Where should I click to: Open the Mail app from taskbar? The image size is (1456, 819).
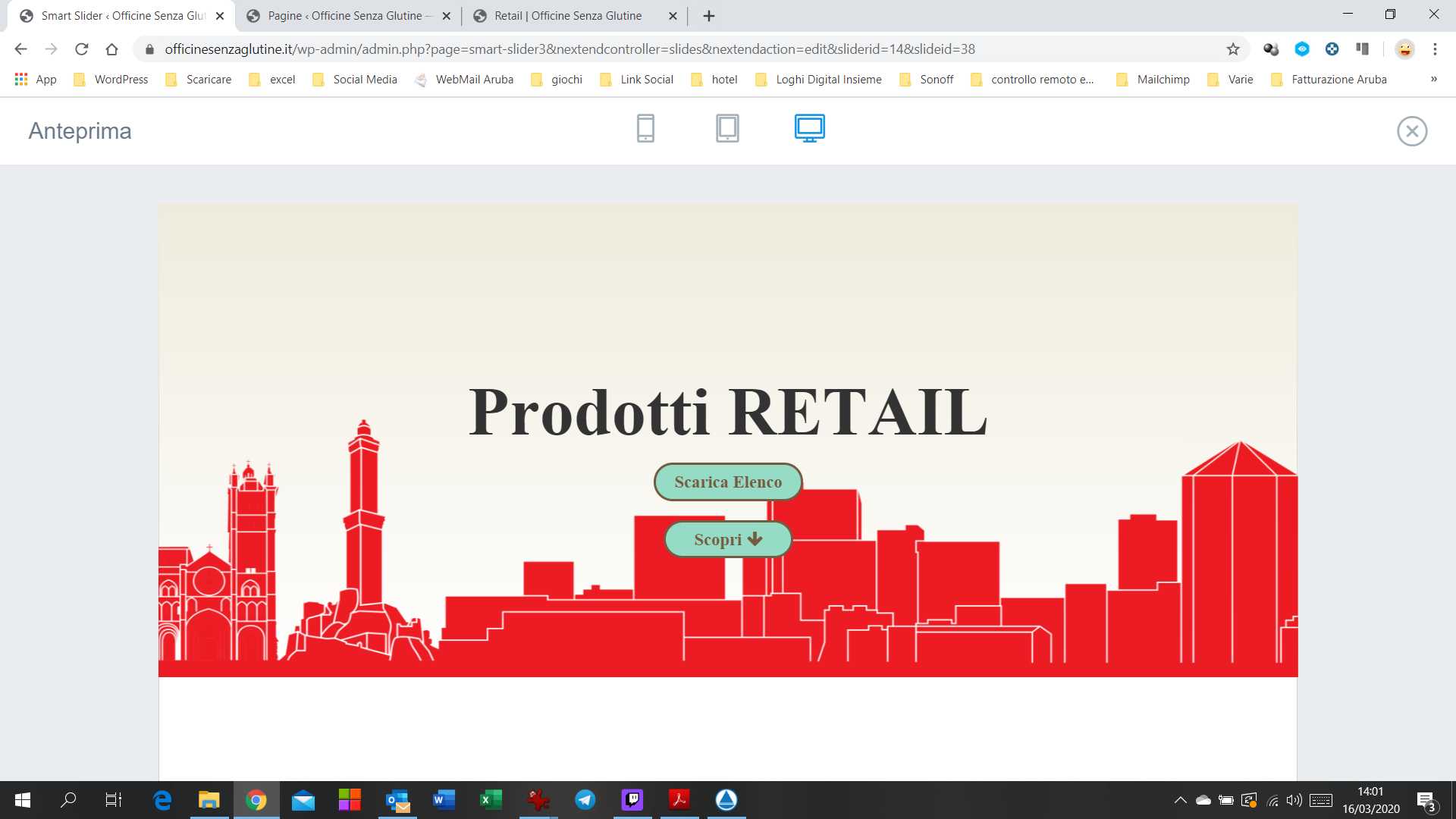303,800
